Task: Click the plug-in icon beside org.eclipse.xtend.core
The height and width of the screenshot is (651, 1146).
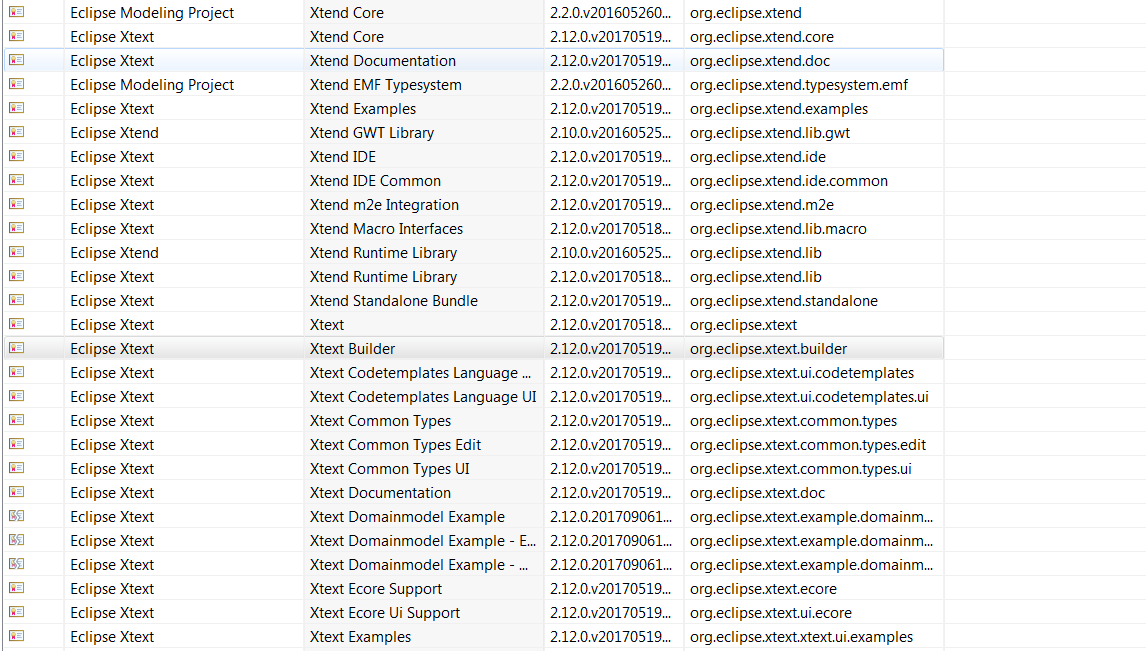Action: (x=16, y=36)
